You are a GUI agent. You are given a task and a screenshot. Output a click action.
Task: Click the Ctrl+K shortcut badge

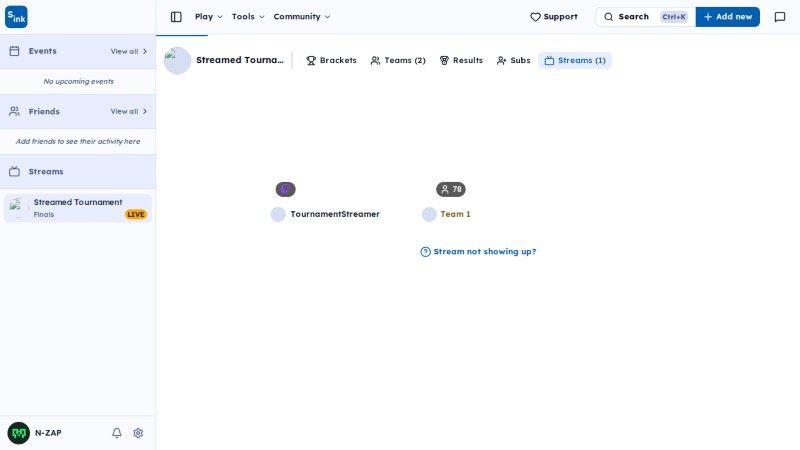[673, 17]
